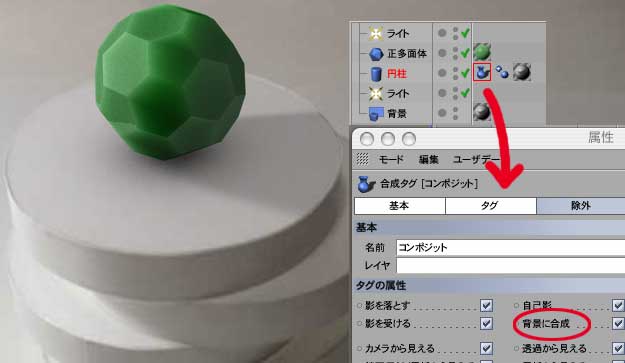Click the light icon of ライト above 正多面体
The image size is (625, 363).
(x=375, y=33)
